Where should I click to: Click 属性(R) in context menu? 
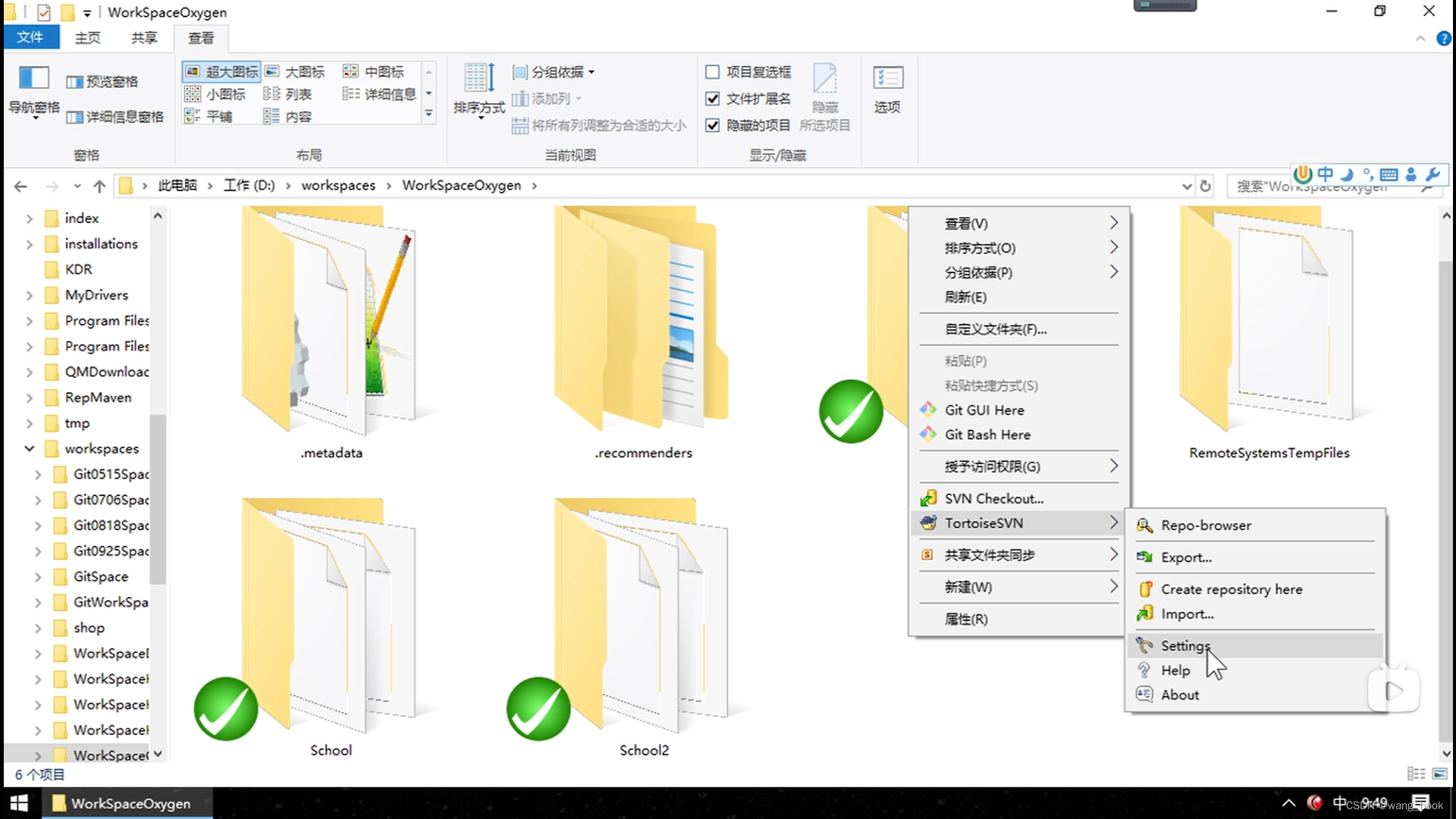[x=966, y=618]
